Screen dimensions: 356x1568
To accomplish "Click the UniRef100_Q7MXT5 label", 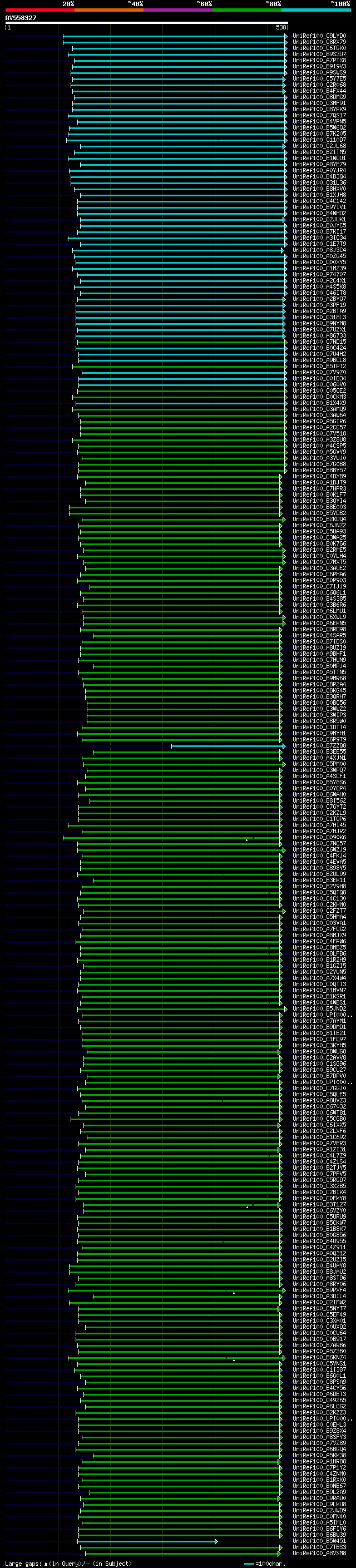I will coord(319,562).
